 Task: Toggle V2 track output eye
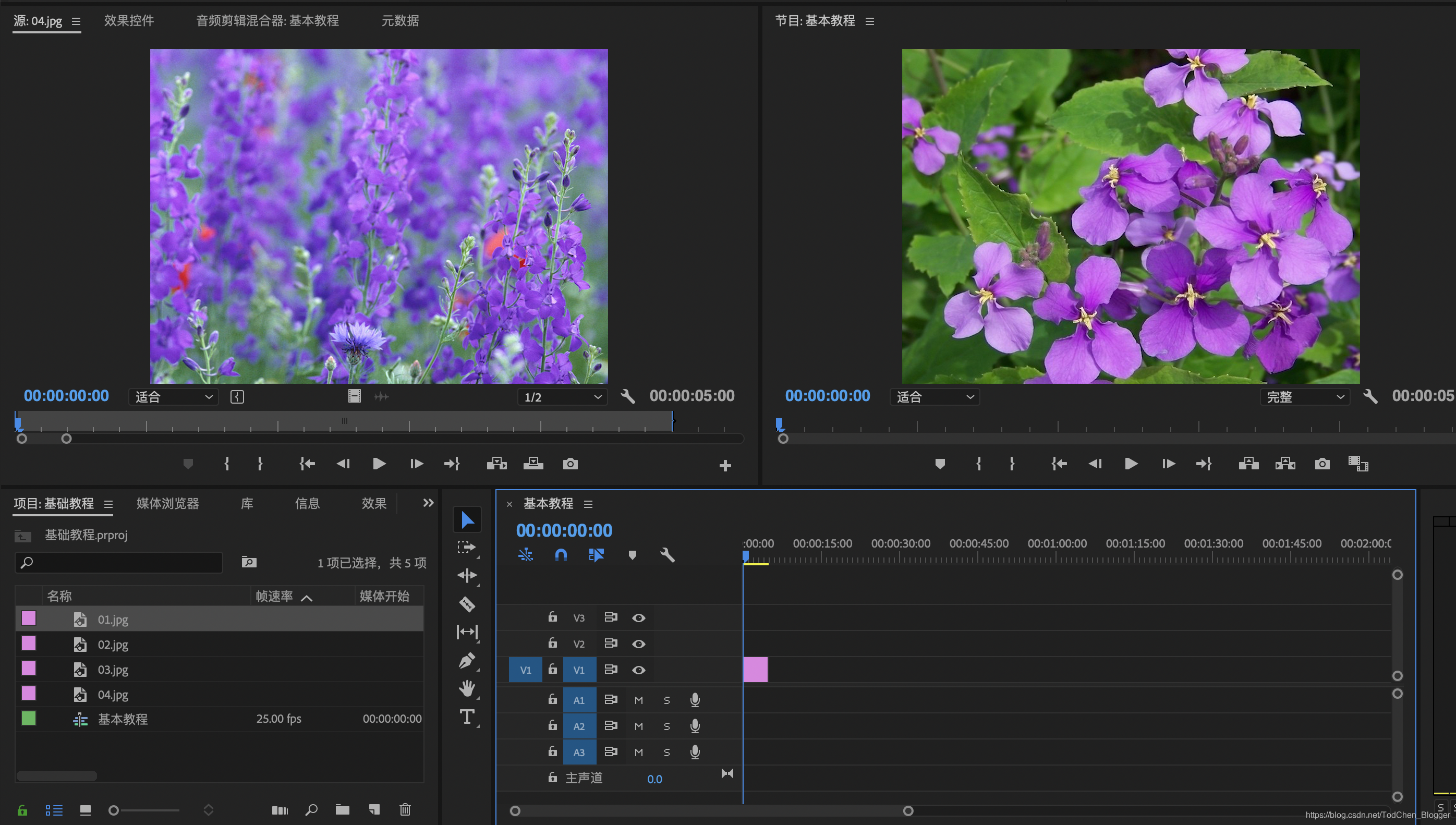point(638,644)
